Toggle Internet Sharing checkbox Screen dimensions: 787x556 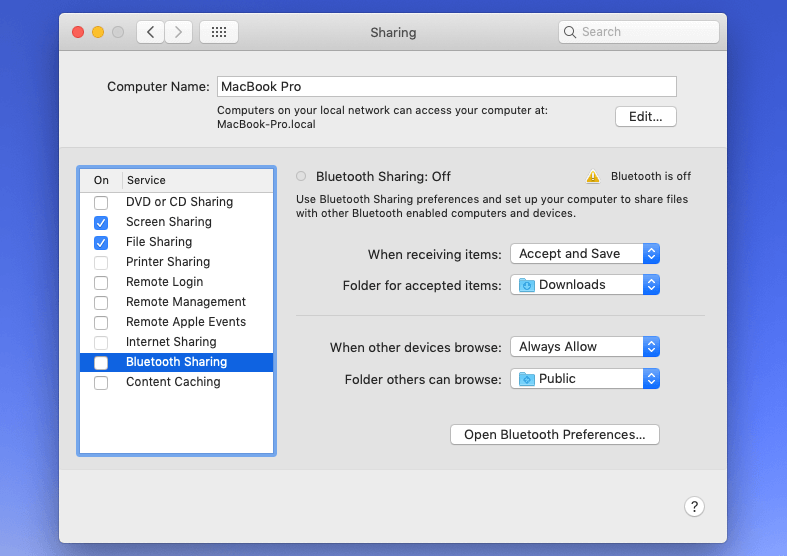101,343
